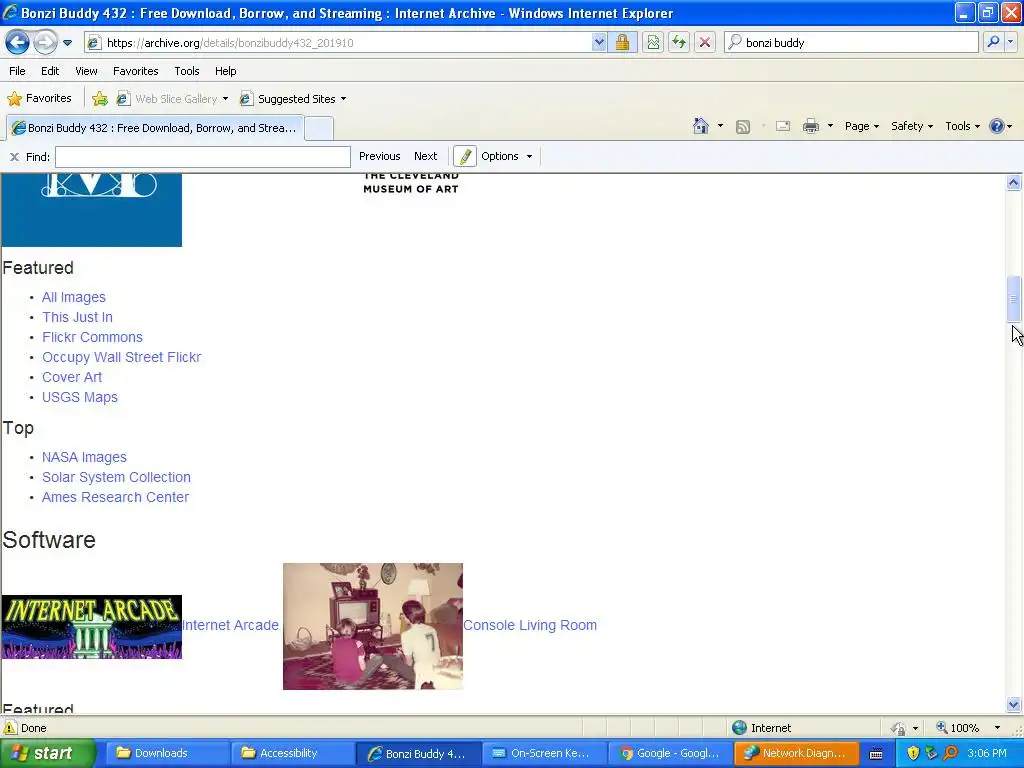Viewport: 1024px width, 768px height.
Task: Click the magnifier search button
Action: point(993,42)
